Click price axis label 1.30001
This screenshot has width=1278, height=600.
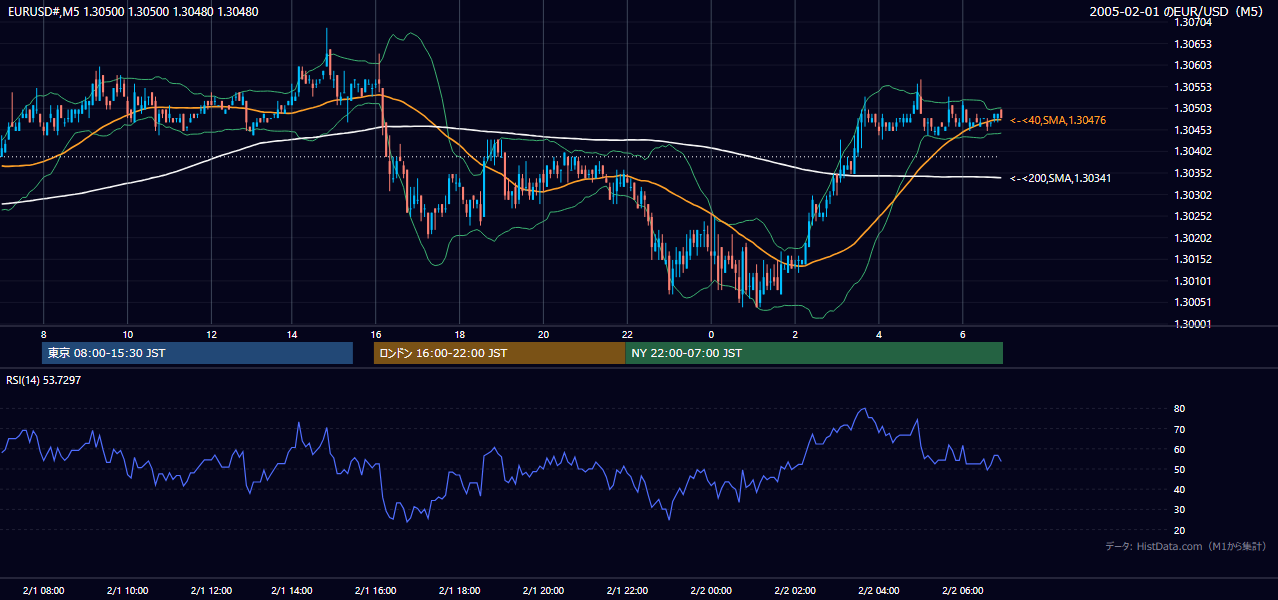pyautogui.click(x=1193, y=324)
